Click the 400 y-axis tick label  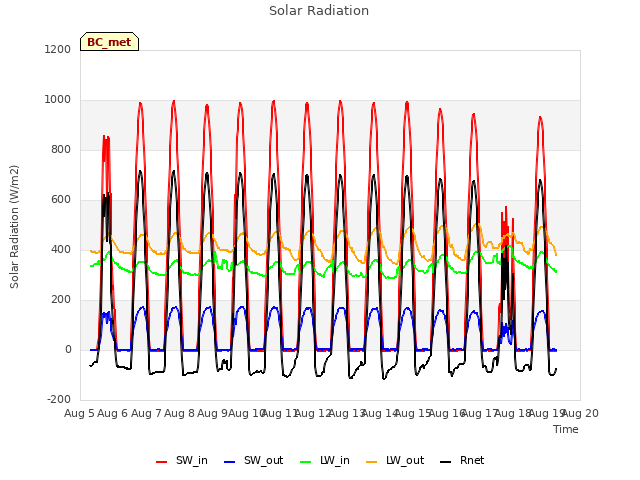tap(61, 250)
